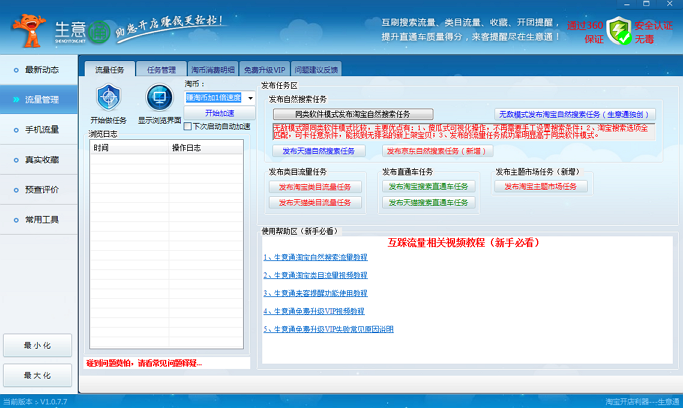
Task: Open the 赚淘币加1倍速度 dropdown
Action: pyautogui.click(x=250, y=98)
